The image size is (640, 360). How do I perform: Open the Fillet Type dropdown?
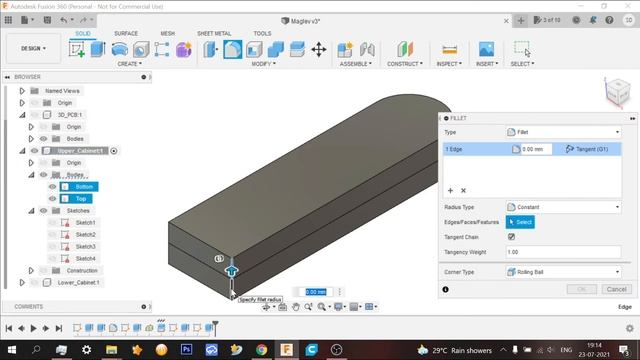pyautogui.click(x=563, y=132)
